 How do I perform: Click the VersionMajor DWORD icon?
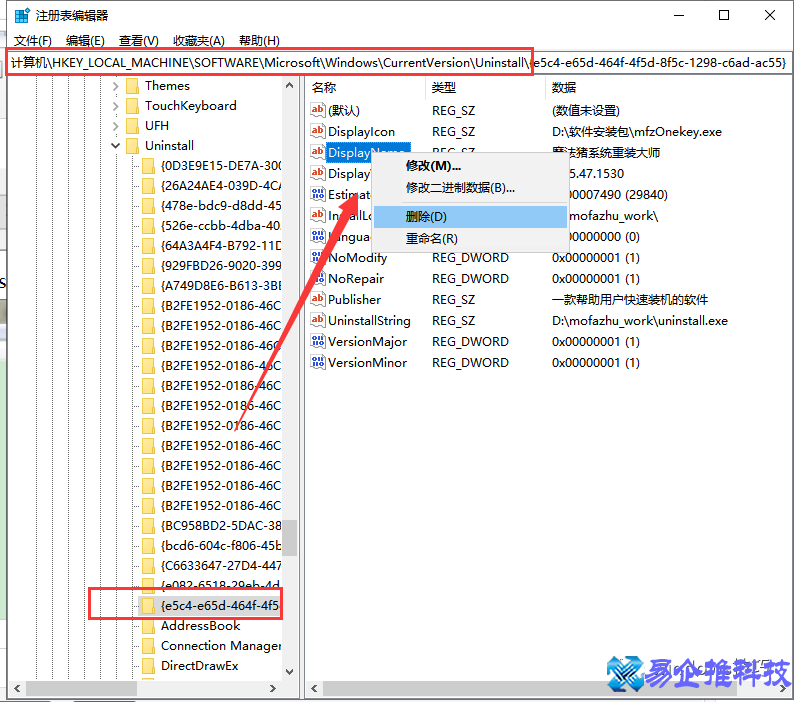(318, 341)
